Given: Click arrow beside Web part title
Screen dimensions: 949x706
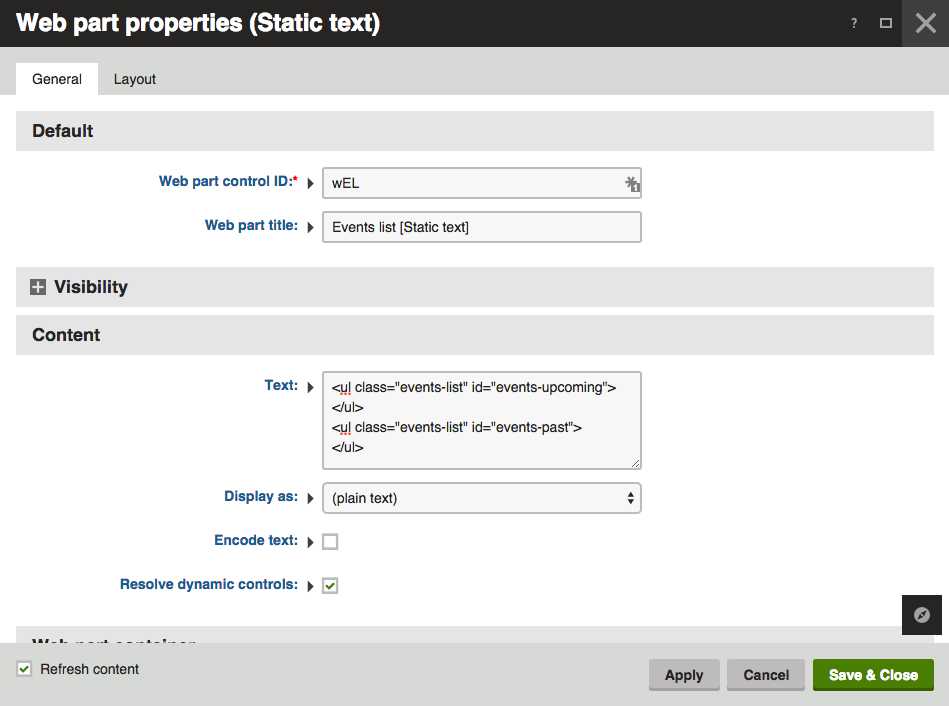Looking at the screenshot, I should [x=310, y=227].
